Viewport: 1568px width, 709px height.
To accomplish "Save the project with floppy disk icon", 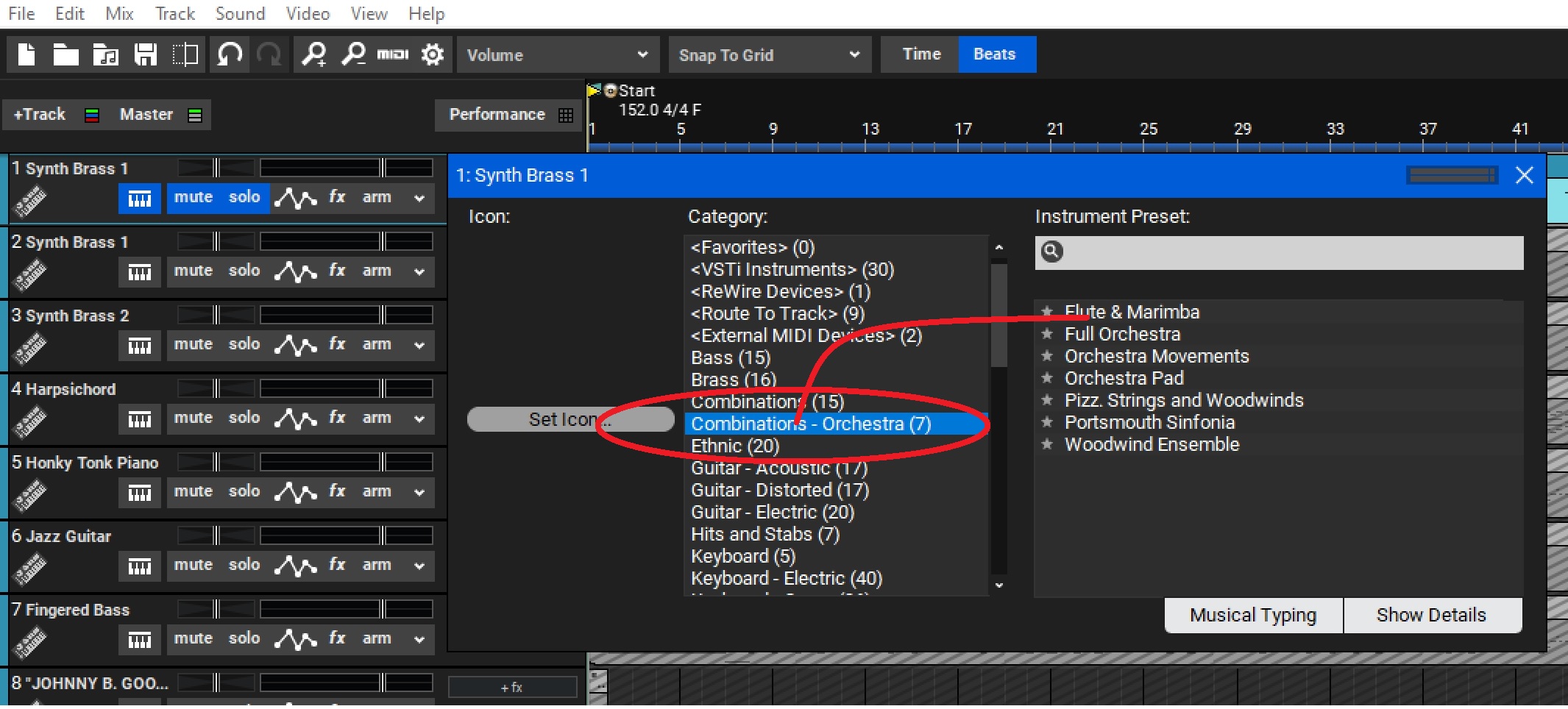I will coord(145,55).
